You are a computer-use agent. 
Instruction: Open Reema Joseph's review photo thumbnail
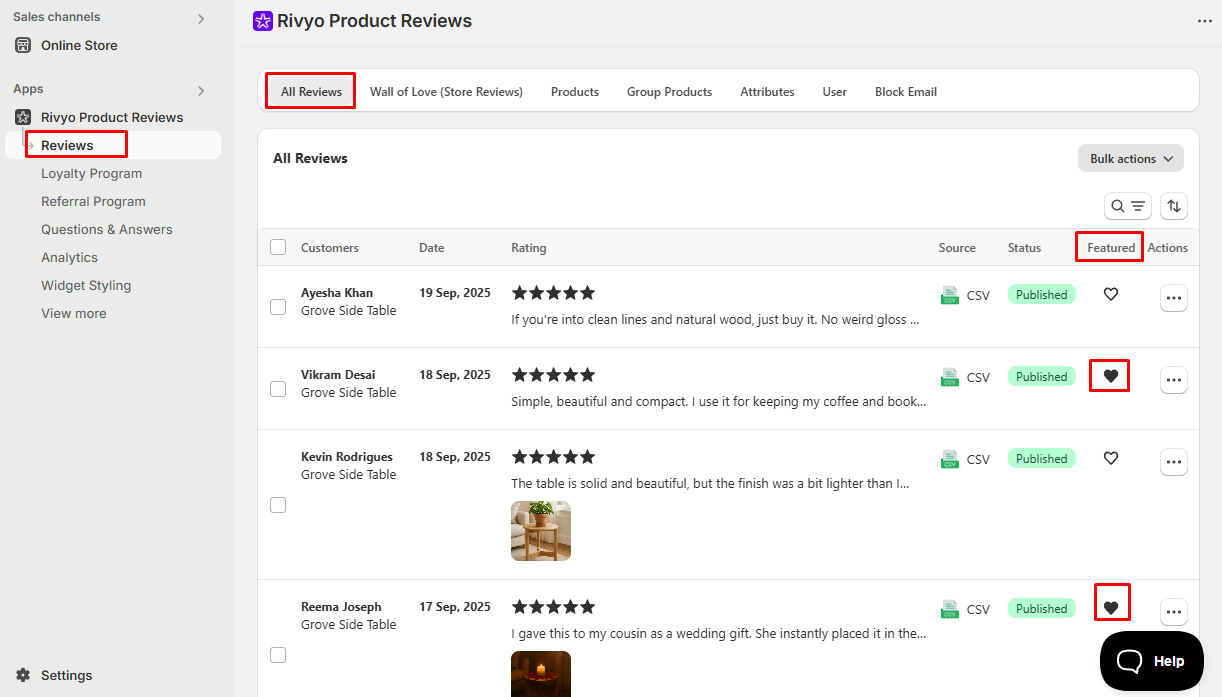[541, 674]
